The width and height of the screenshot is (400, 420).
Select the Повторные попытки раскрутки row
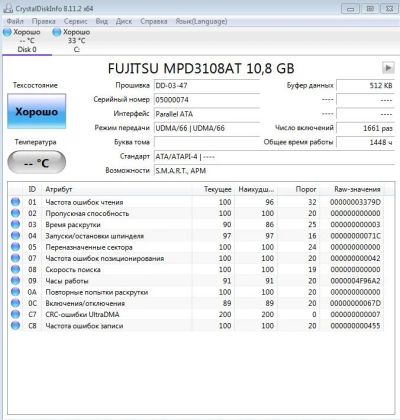(x=196, y=292)
